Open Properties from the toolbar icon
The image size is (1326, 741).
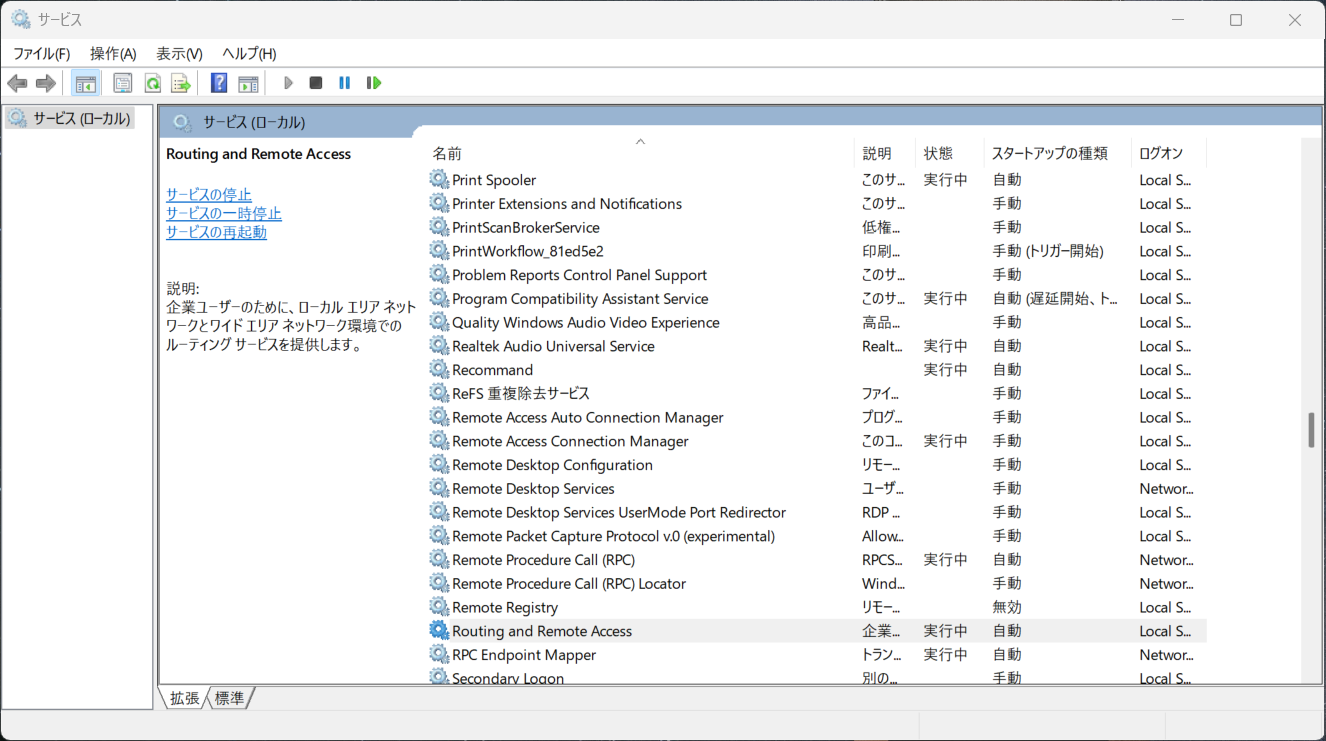tap(123, 83)
